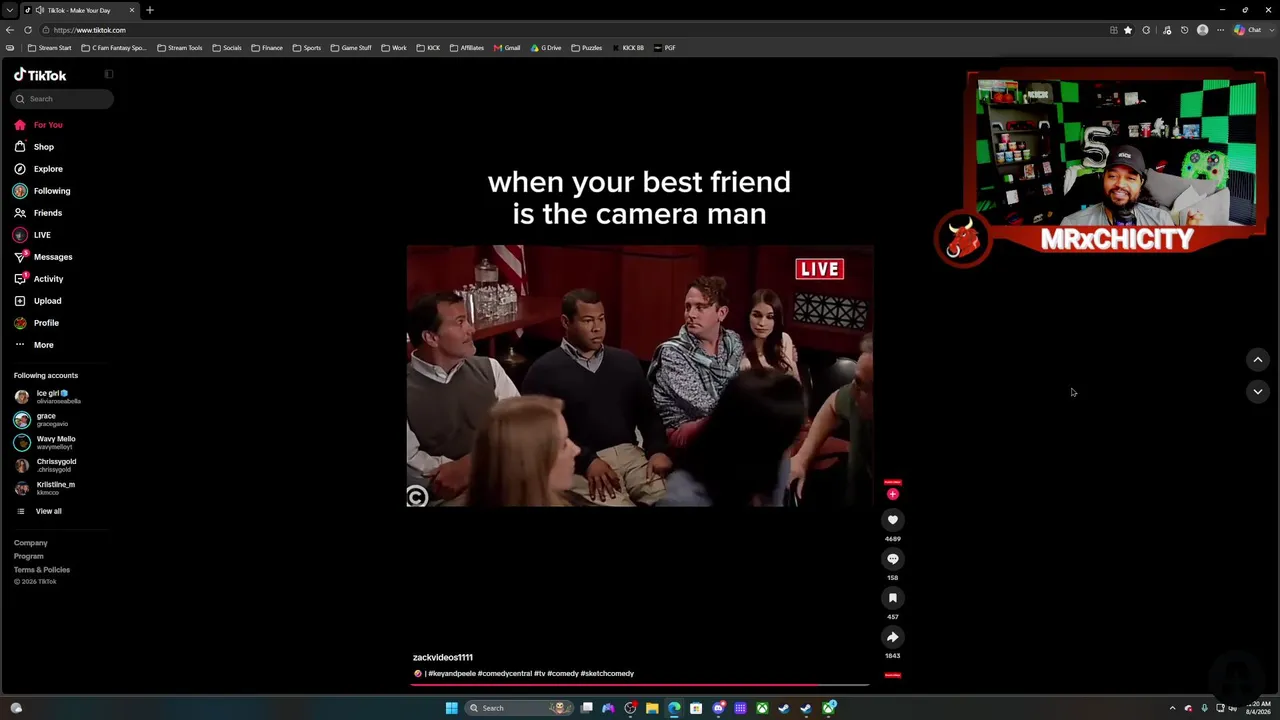1280x720 pixels.
Task: Open the Company footer link
Action: 31,543
